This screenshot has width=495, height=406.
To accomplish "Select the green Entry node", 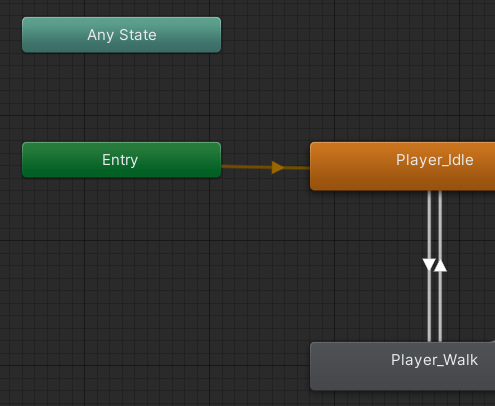I will pos(121,160).
